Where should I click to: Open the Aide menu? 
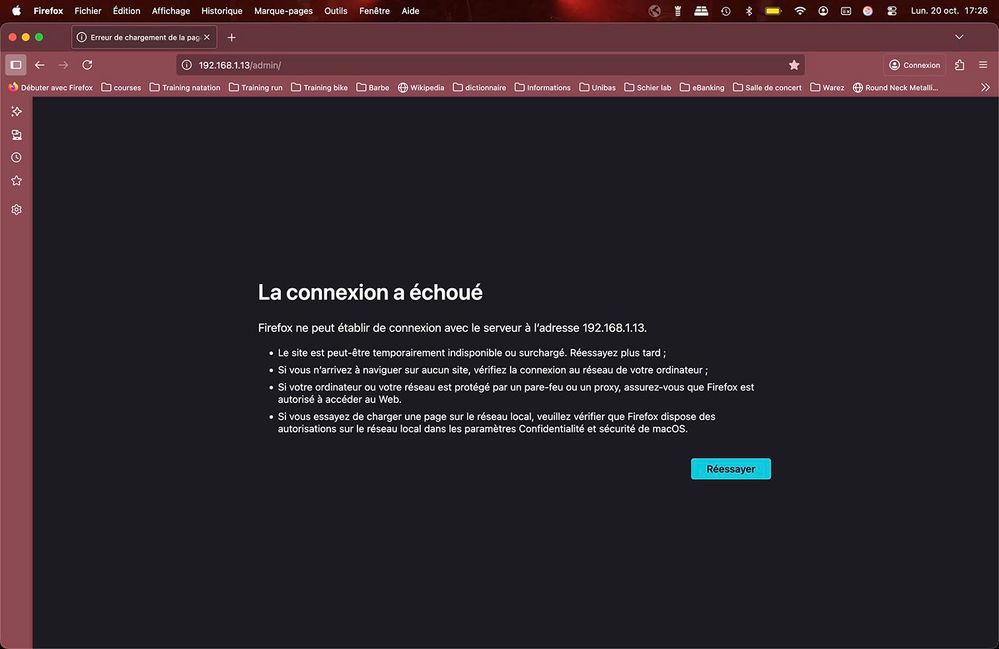click(x=410, y=11)
